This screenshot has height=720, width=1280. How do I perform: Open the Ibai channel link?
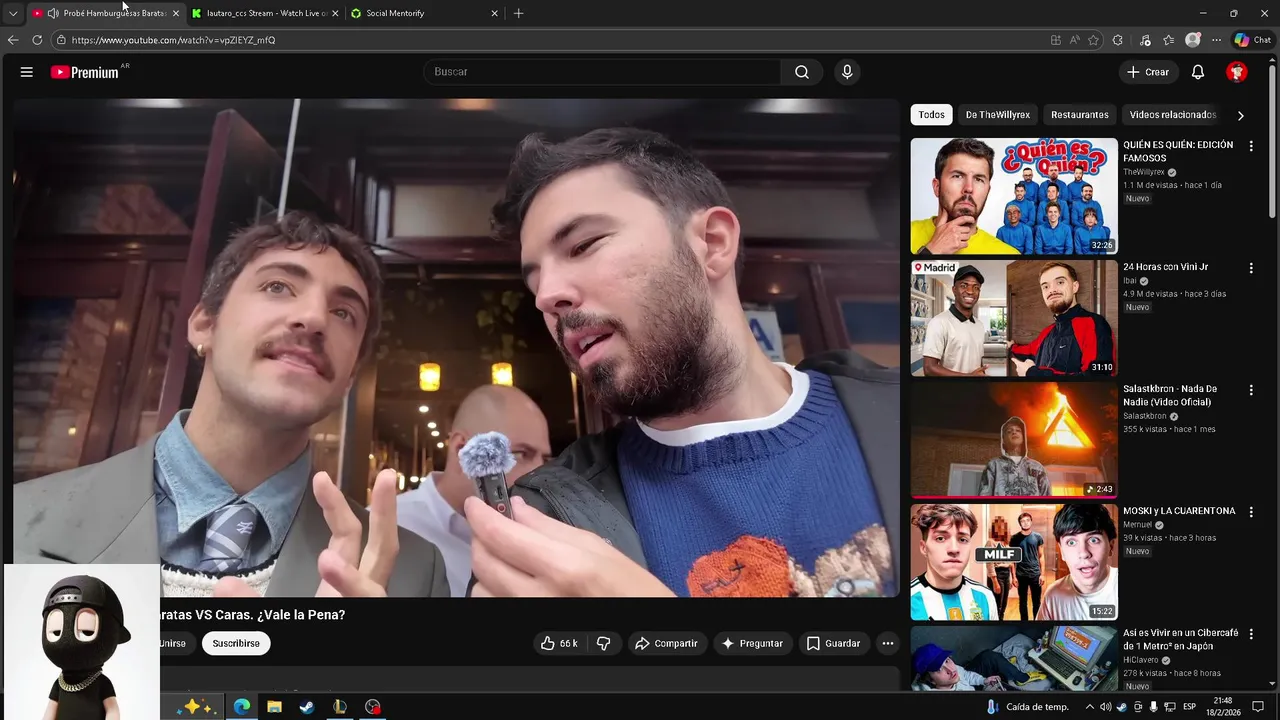(1130, 281)
